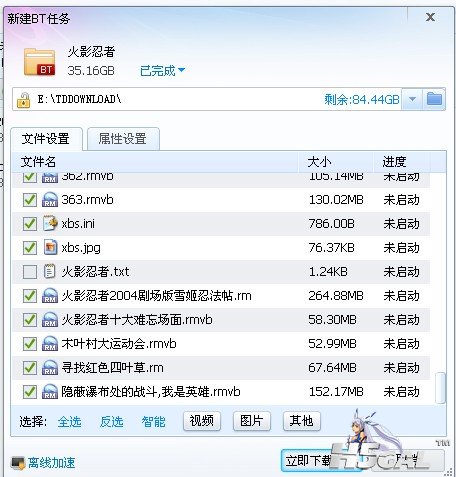Click the 全选 link
The height and width of the screenshot is (477, 456).
[69, 422]
